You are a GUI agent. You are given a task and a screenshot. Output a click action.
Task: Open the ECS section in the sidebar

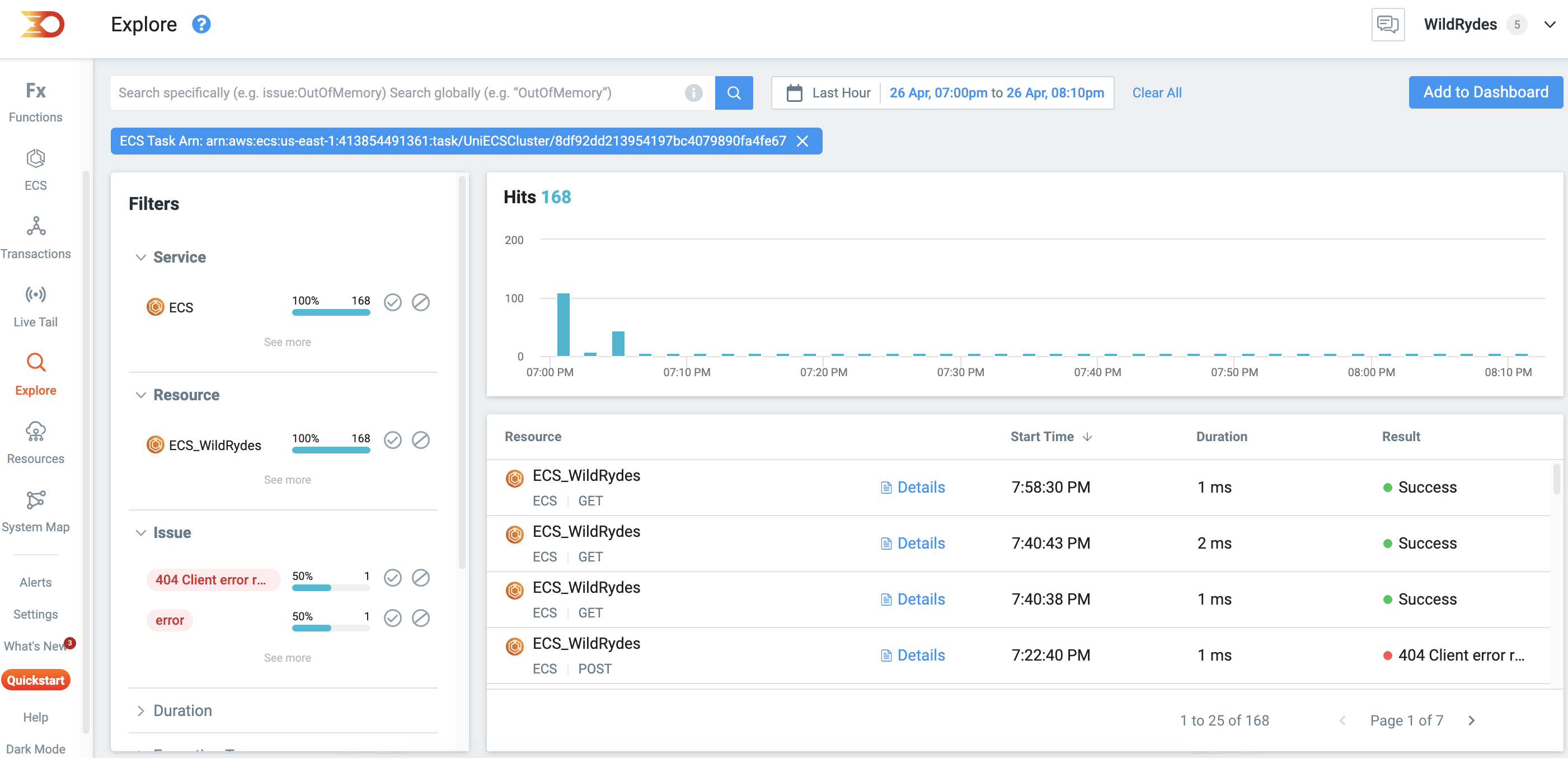tap(35, 170)
